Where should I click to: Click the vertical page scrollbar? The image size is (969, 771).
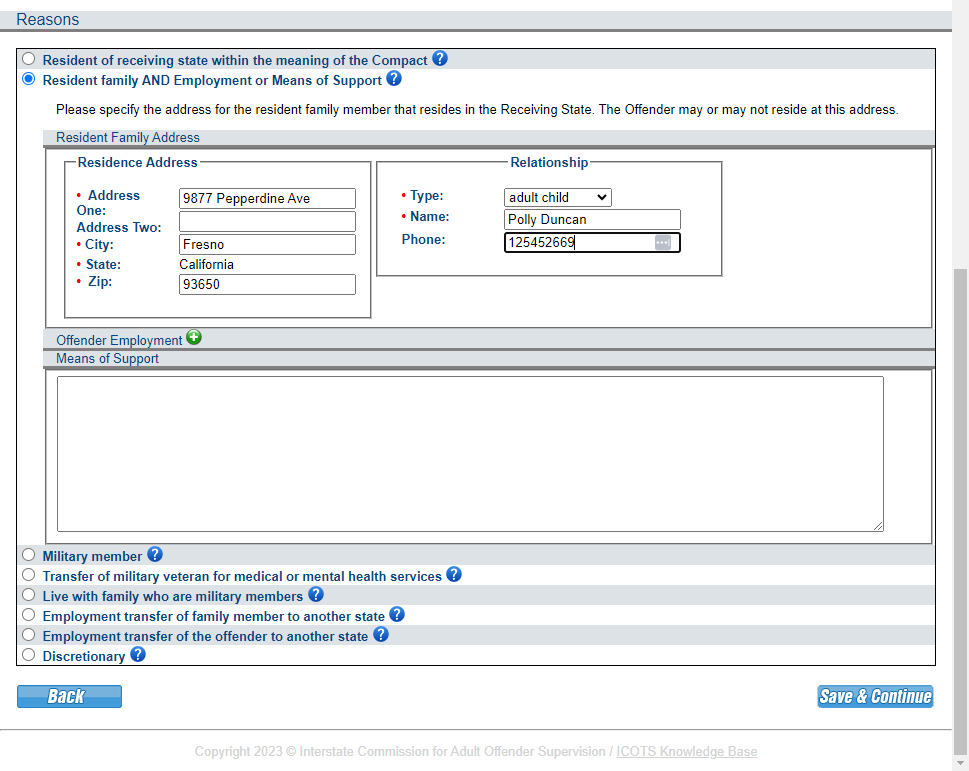(x=960, y=510)
